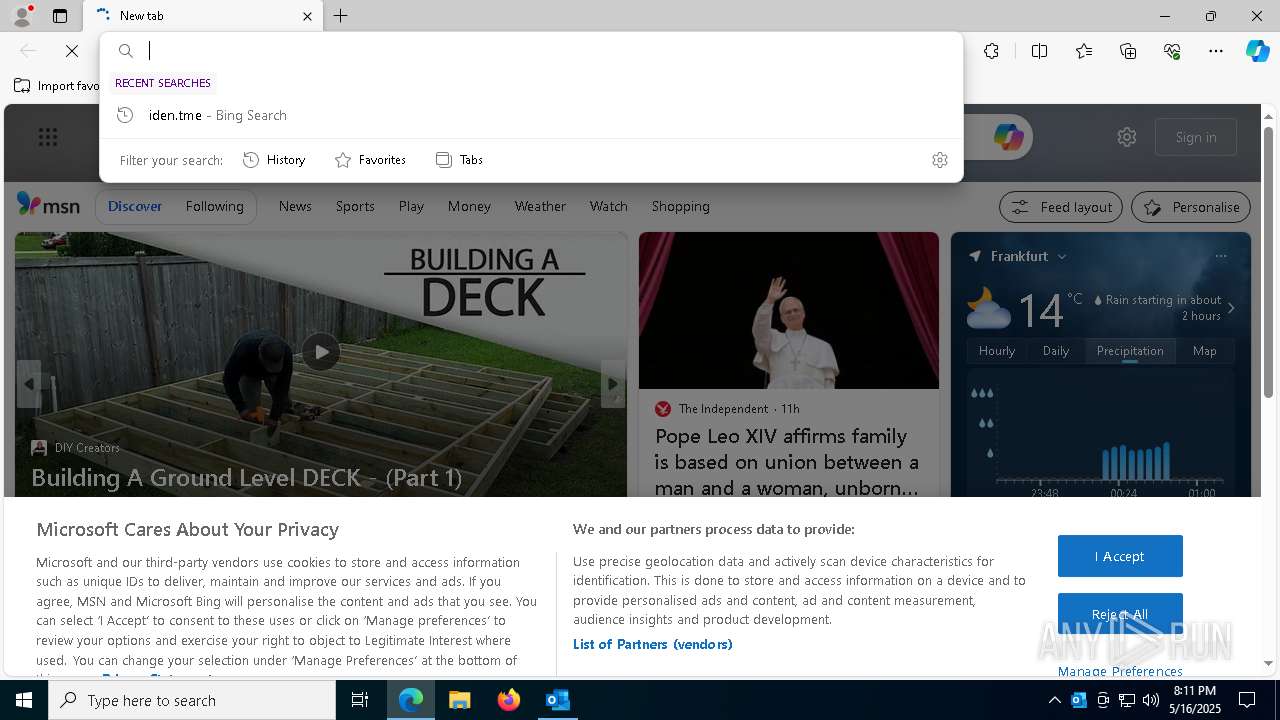Open the Feed layout options
Image resolution: width=1280 pixels, height=720 pixels.
[x=1062, y=207]
